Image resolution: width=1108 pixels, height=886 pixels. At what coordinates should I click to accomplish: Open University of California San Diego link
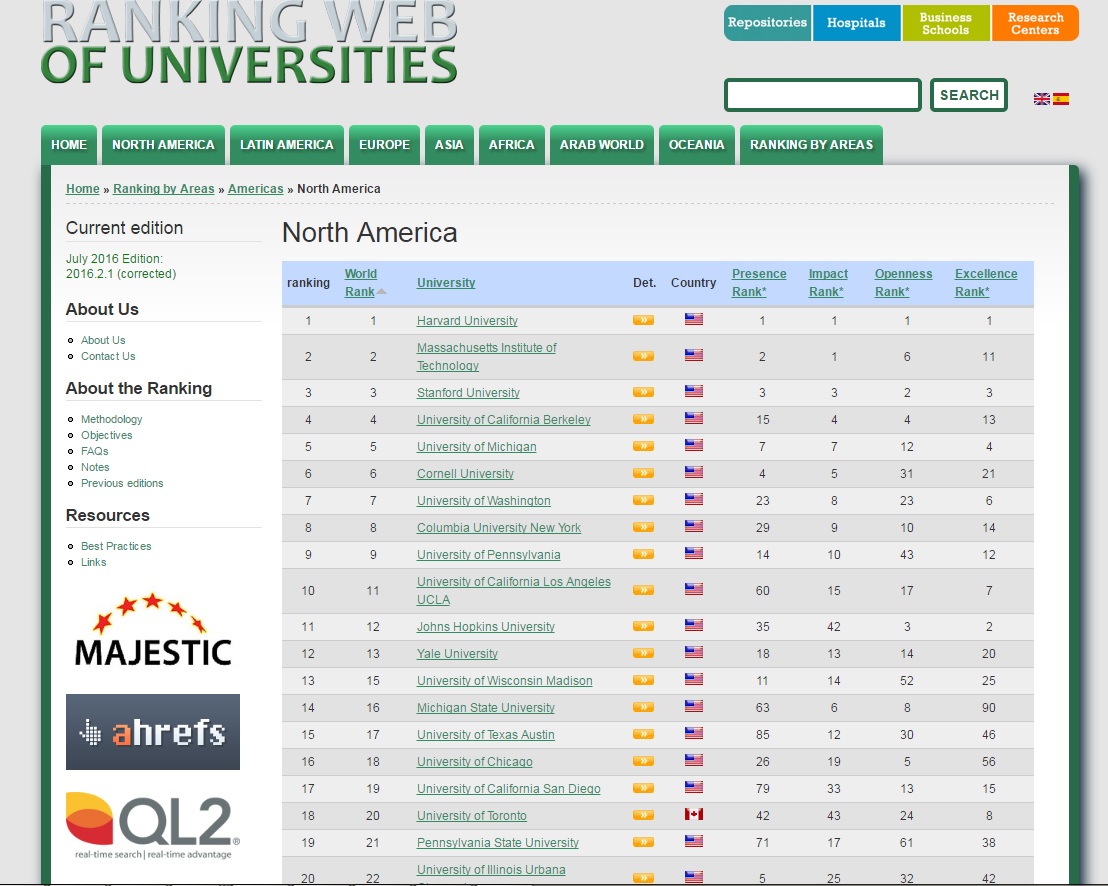pos(509,788)
